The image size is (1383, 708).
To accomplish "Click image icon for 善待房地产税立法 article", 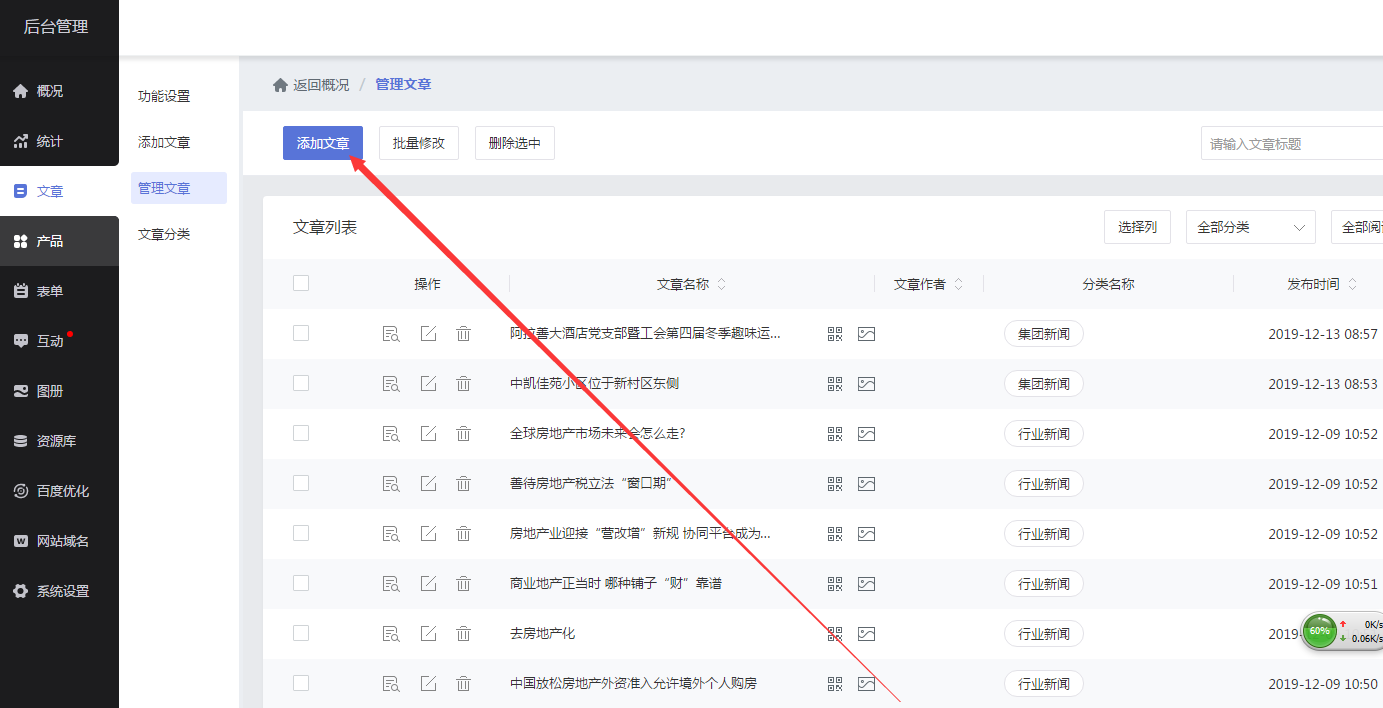I will 866,484.
